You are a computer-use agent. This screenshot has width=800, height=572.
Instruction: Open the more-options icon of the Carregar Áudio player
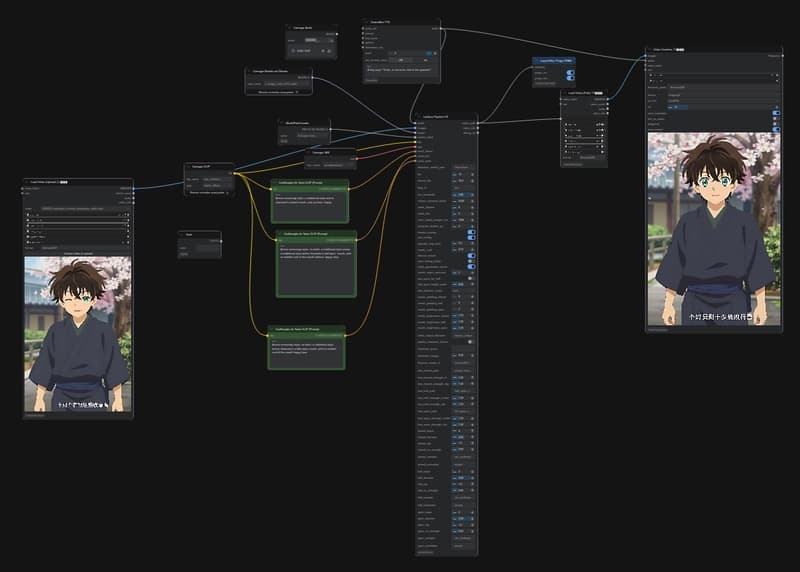tap(329, 51)
